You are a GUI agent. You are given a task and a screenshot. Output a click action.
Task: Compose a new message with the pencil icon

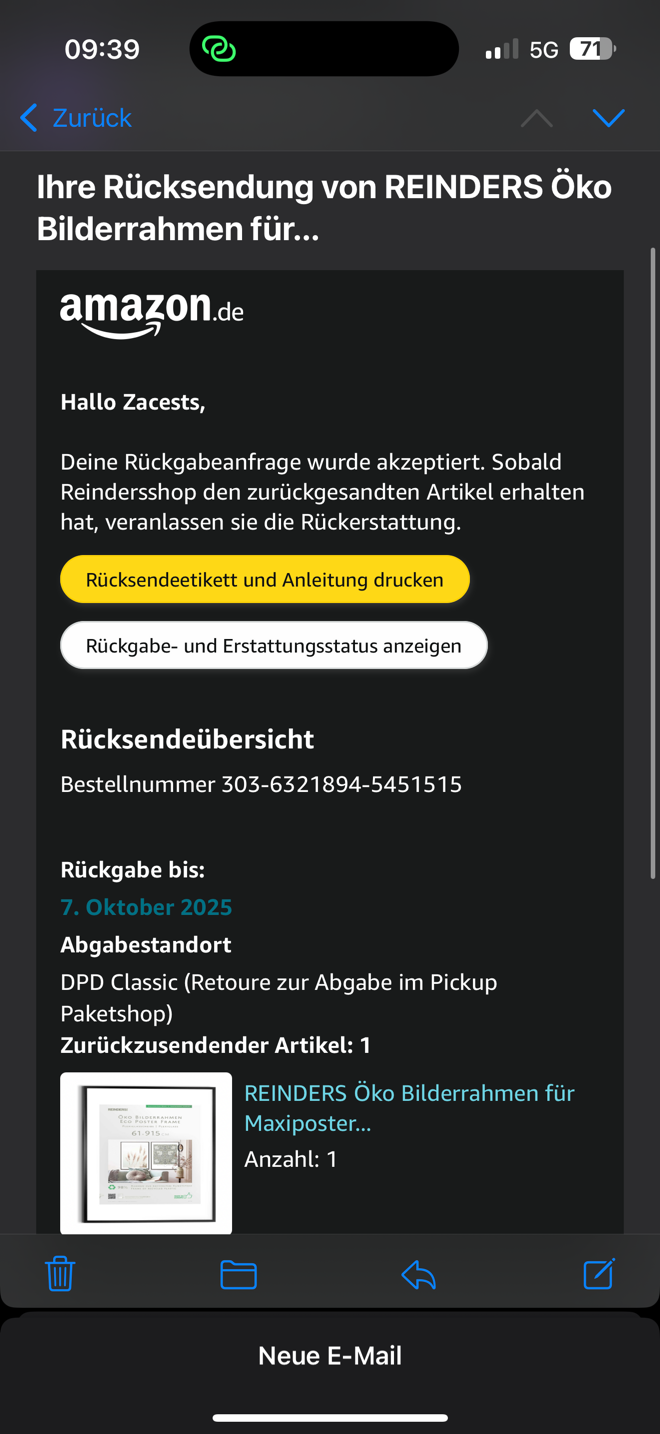598,1273
